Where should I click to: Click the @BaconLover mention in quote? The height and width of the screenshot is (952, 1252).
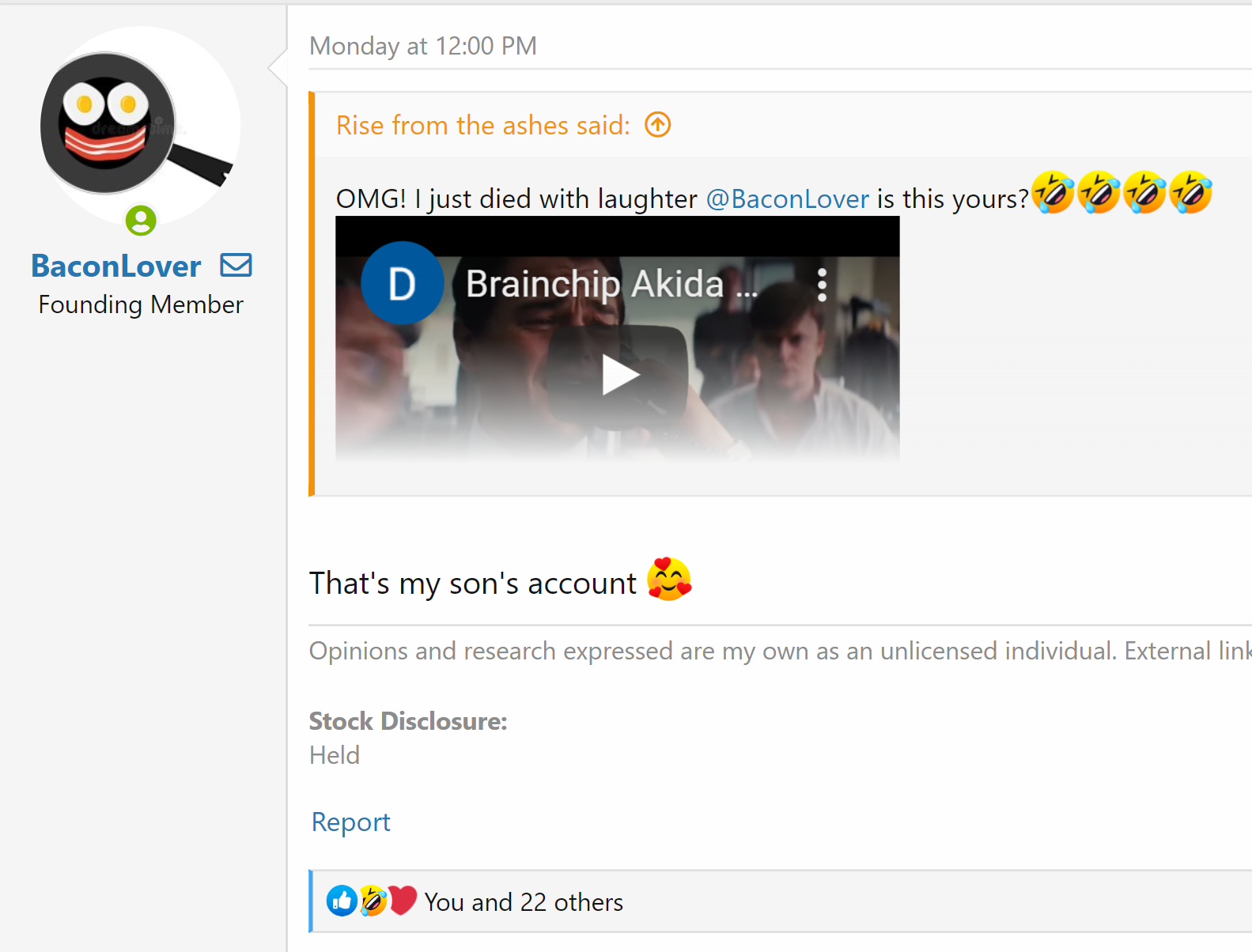[x=787, y=199]
